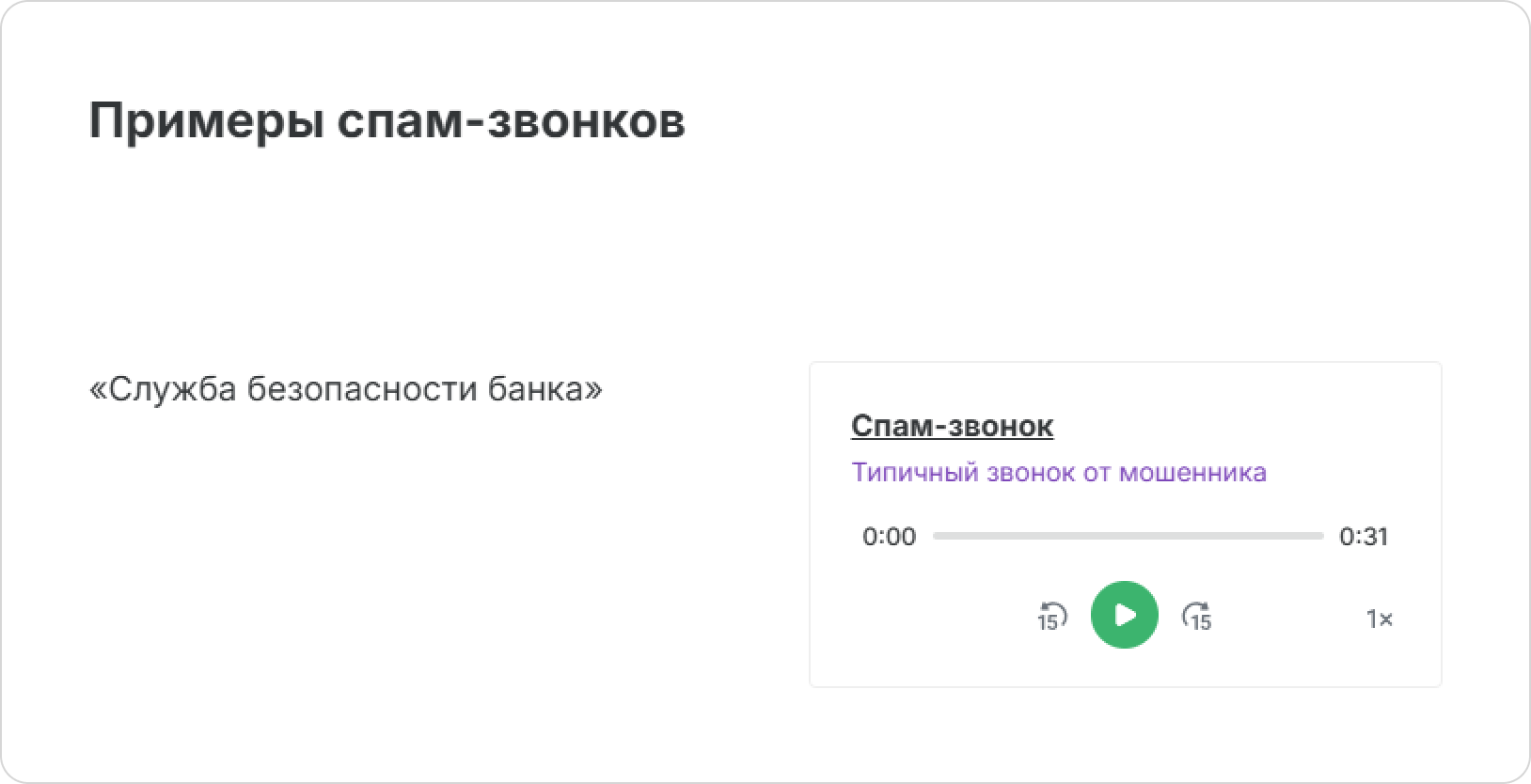1531x784 pixels.
Task: Click the 0:31 total duration label
Action: (x=1364, y=537)
